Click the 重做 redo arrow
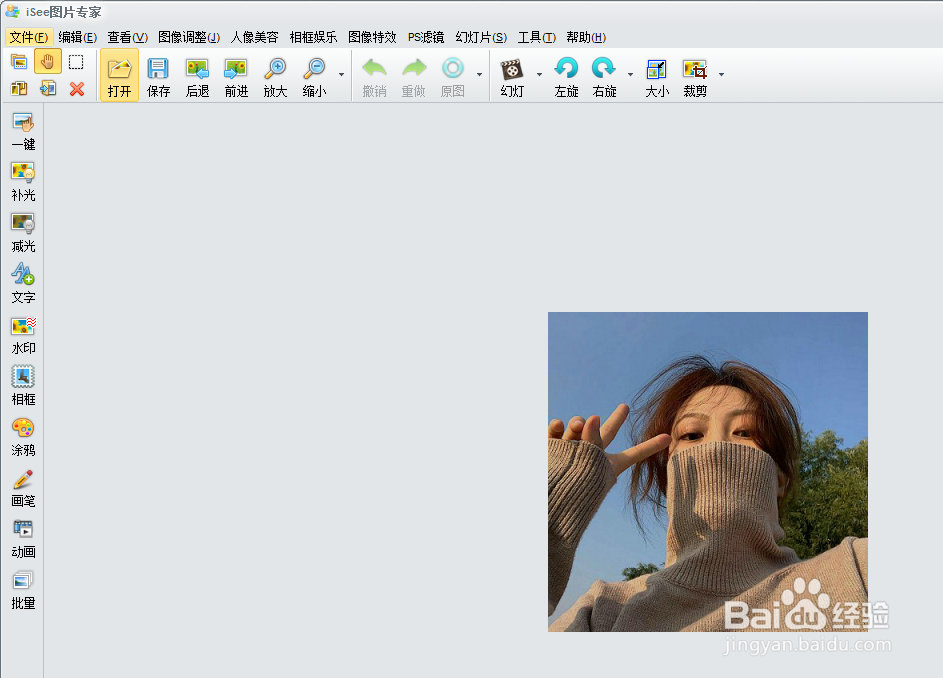The image size is (943, 678). click(413, 76)
